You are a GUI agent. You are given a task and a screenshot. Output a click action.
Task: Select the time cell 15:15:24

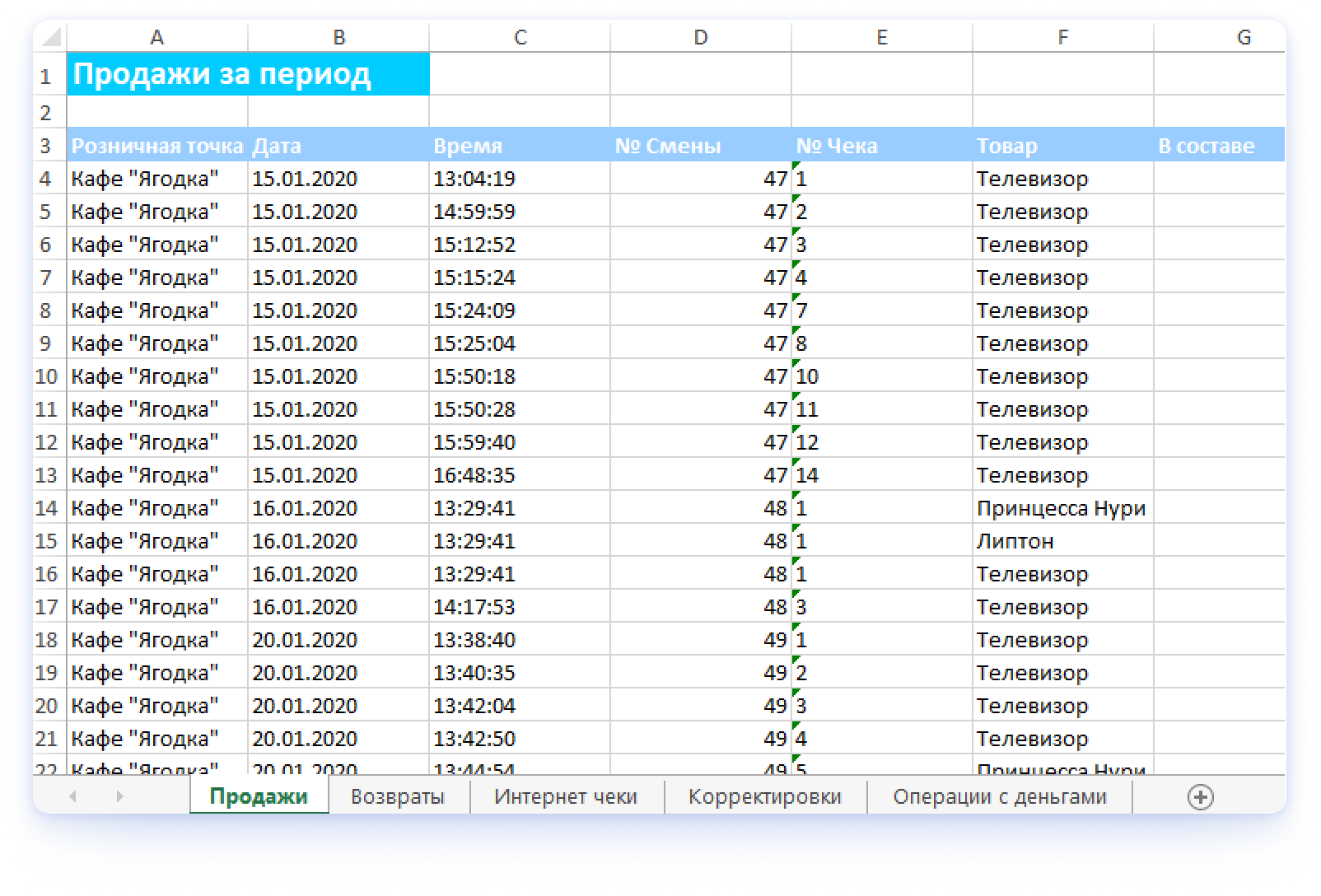coord(520,277)
